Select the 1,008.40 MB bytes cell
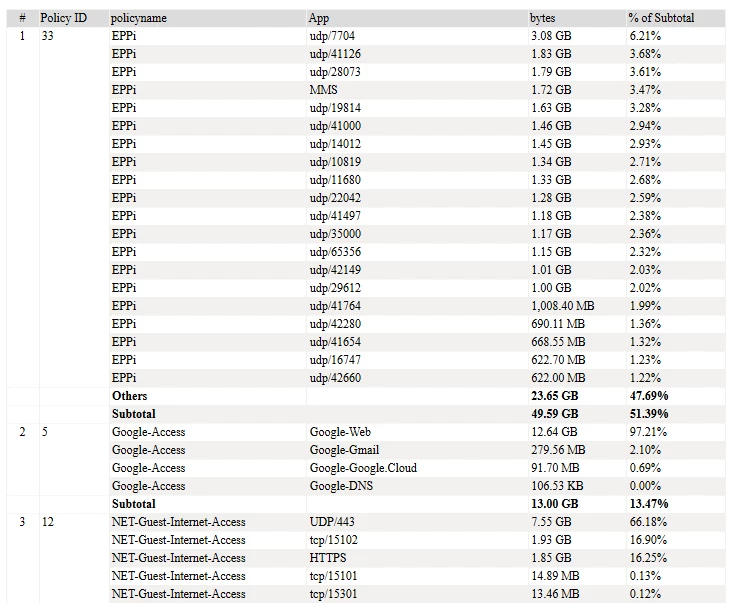This screenshot has height=603, width=743. [x=562, y=306]
